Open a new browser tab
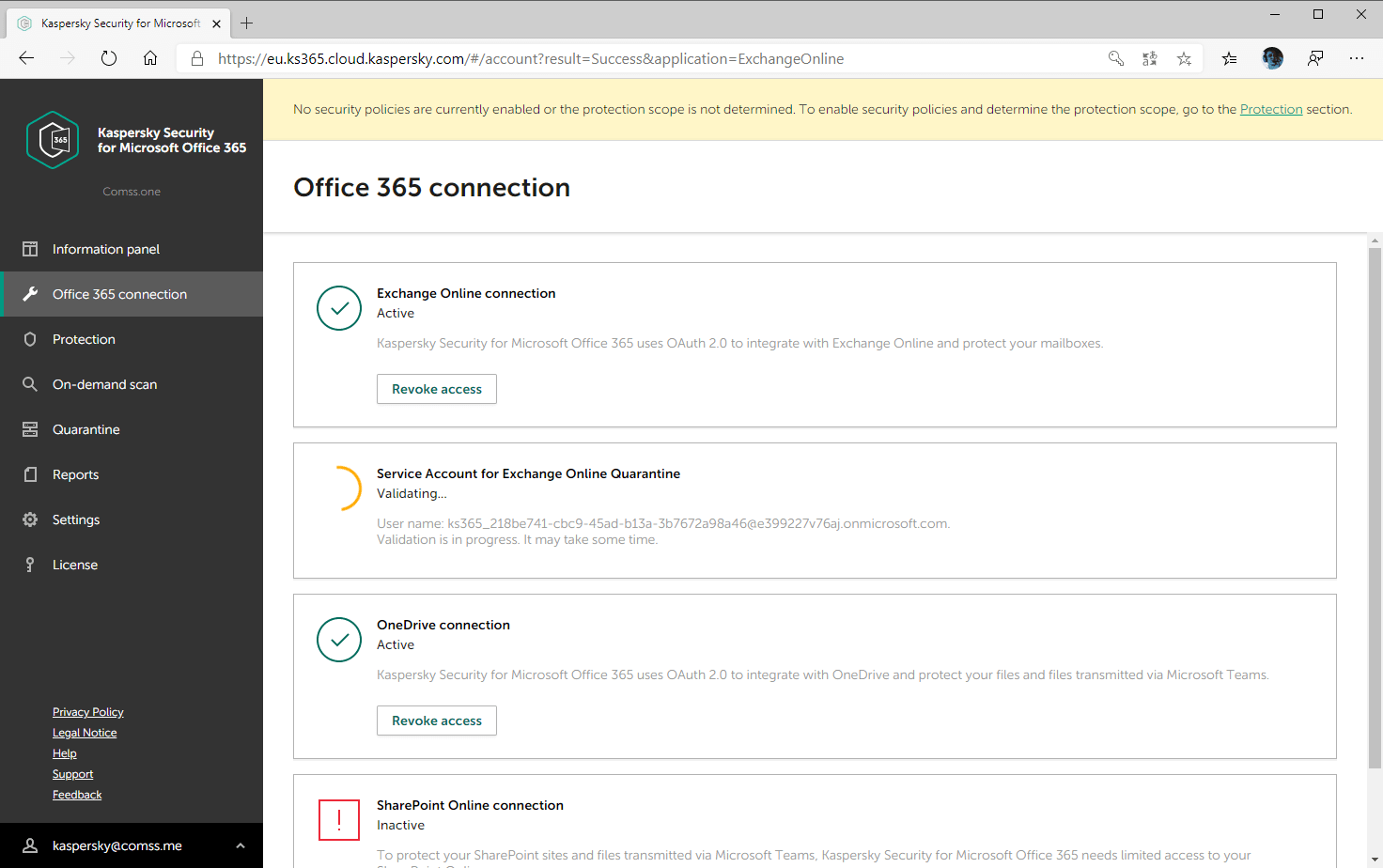 point(246,23)
